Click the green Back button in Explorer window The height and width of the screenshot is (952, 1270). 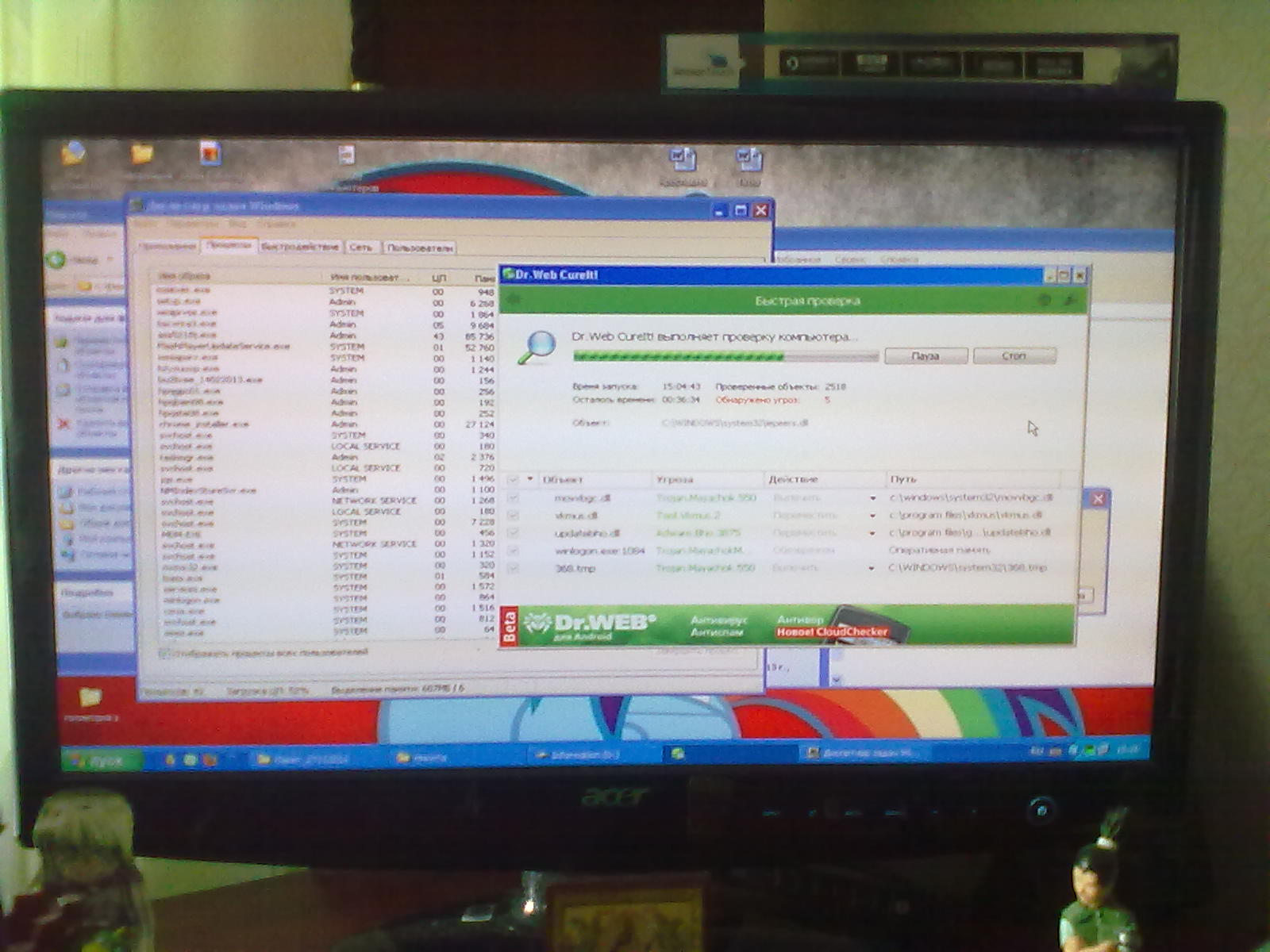[56, 259]
